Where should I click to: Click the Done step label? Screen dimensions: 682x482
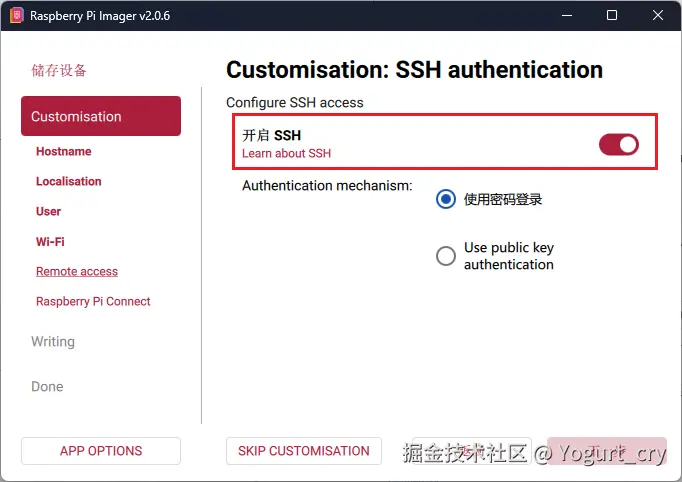click(x=47, y=387)
